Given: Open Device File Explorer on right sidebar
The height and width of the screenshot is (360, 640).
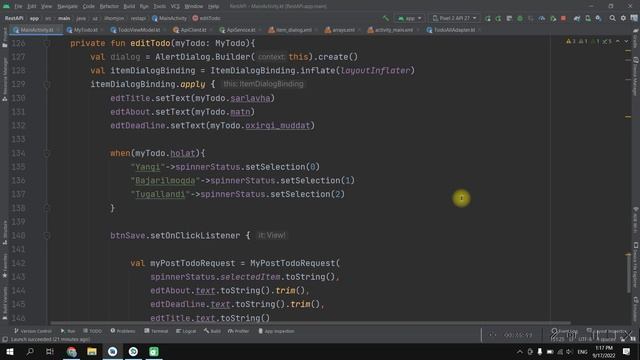Looking at the screenshot, I should point(636,265).
